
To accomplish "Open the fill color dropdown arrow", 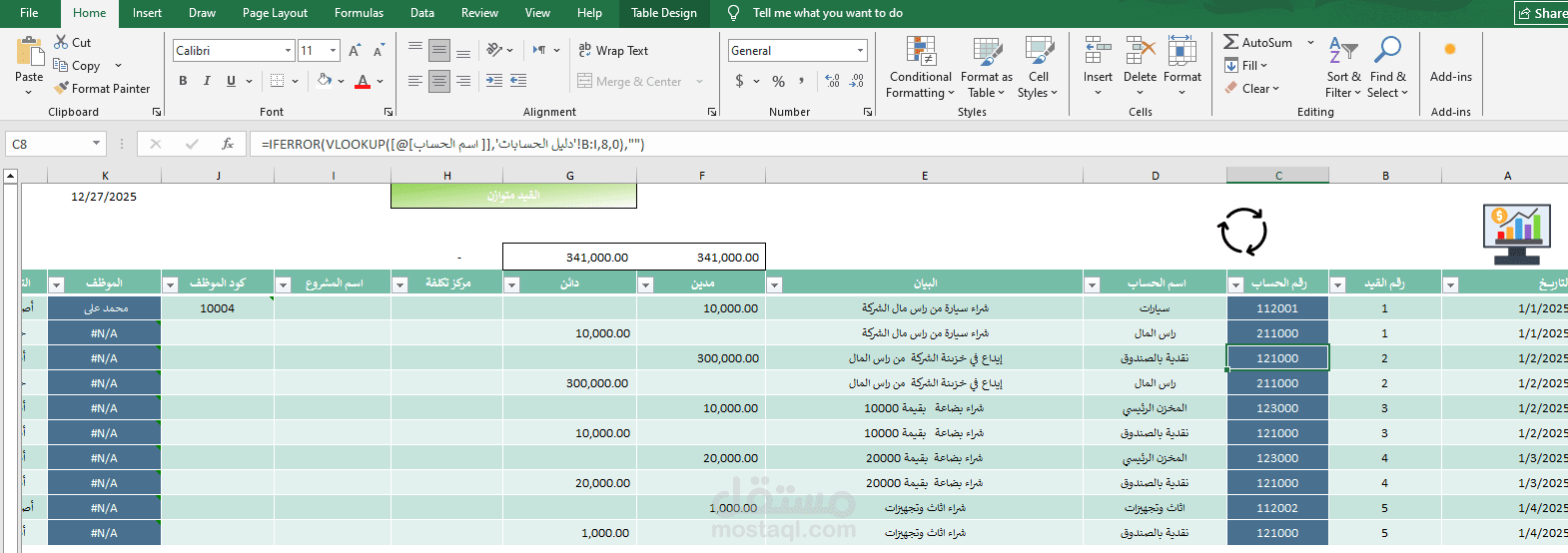I will [342, 81].
